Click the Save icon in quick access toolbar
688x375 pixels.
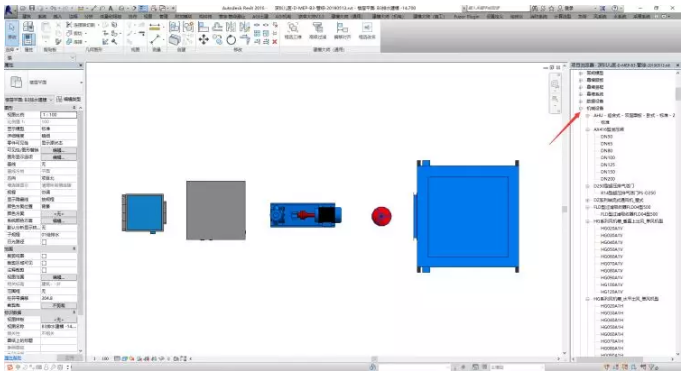32,8
